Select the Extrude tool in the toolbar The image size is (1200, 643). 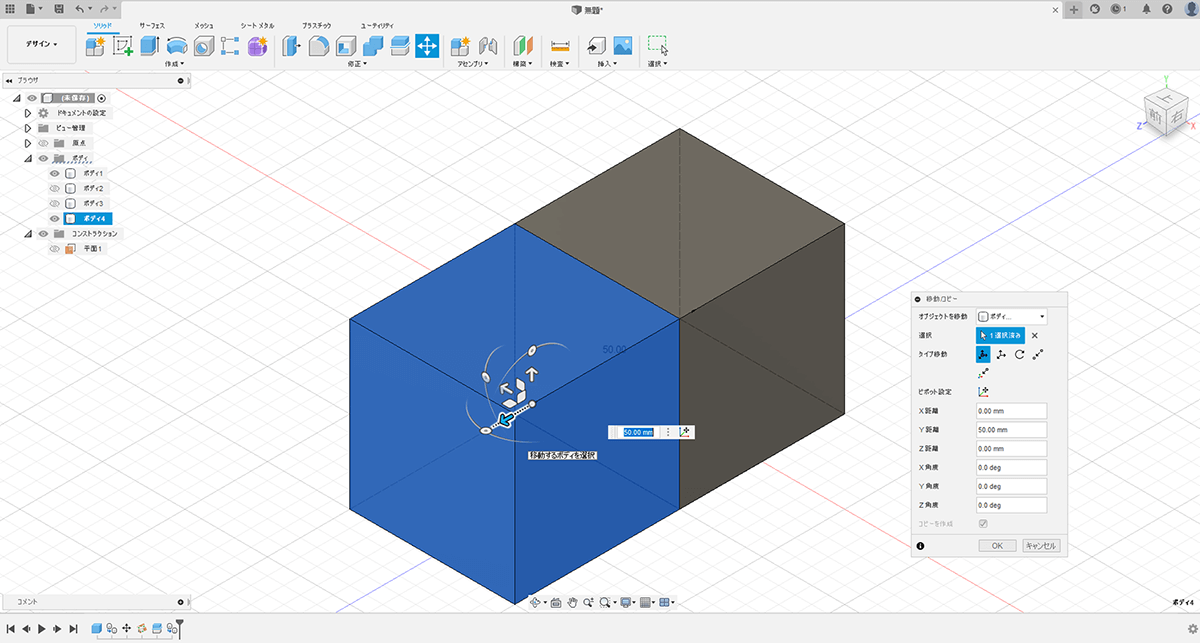click(x=149, y=46)
